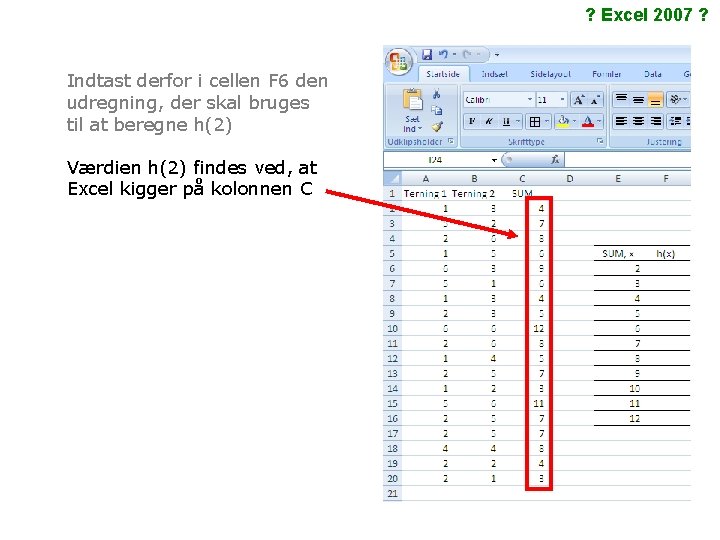The image size is (720, 540).
Task: Open the Formler ribbon tab
Action: tap(607, 74)
